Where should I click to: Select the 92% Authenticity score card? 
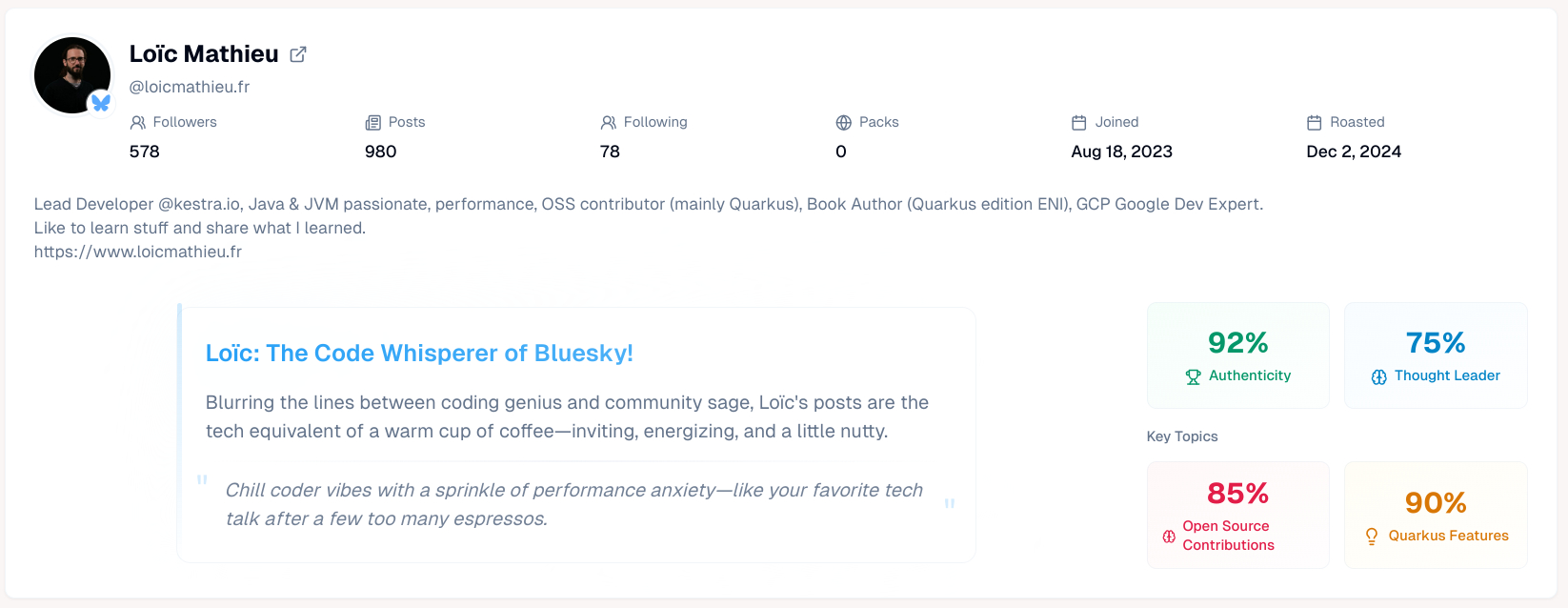1237,355
